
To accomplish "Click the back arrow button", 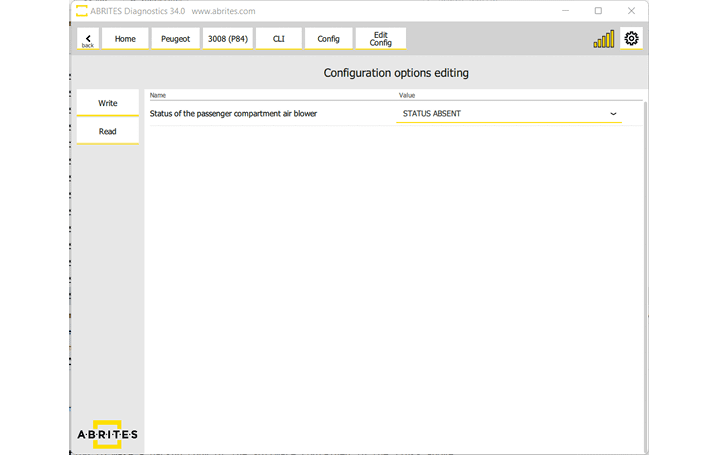I will click(x=88, y=39).
